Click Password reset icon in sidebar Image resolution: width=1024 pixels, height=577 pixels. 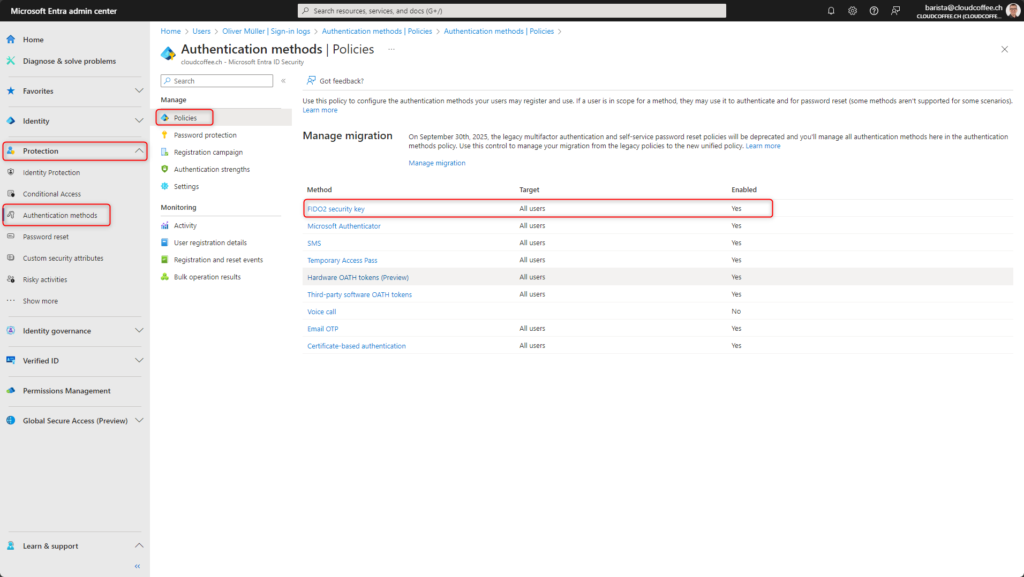[10, 236]
